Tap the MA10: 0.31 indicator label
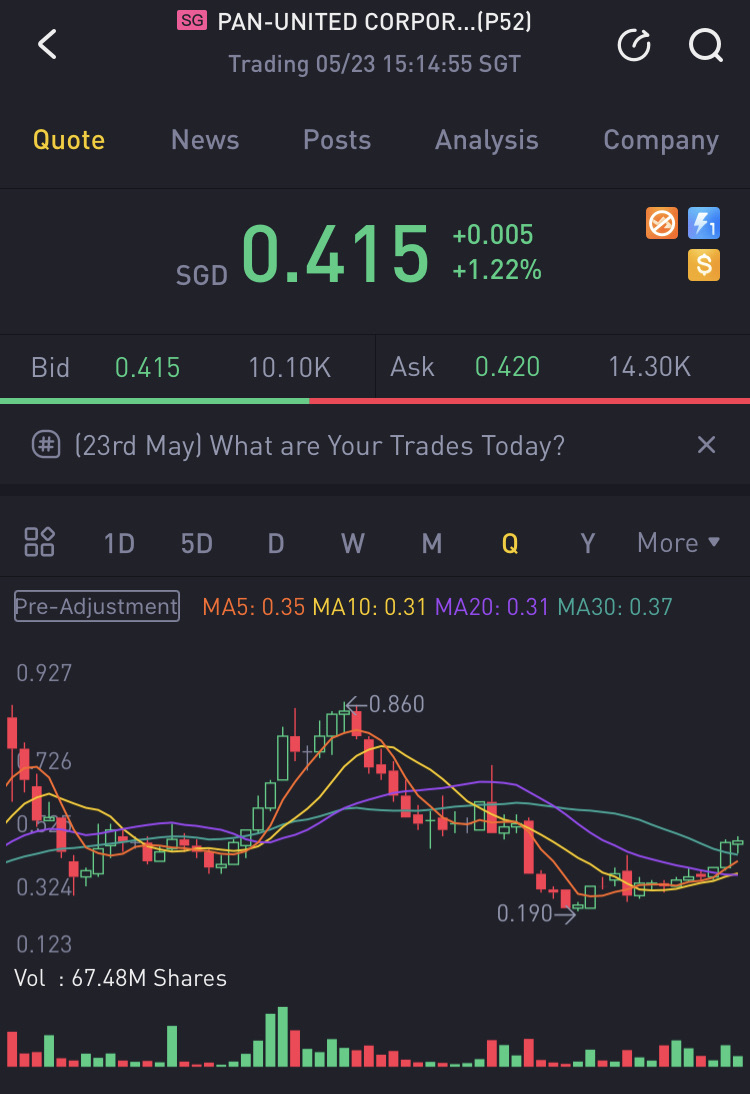Screen dimensions: 750x1094 pyautogui.click(x=369, y=606)
